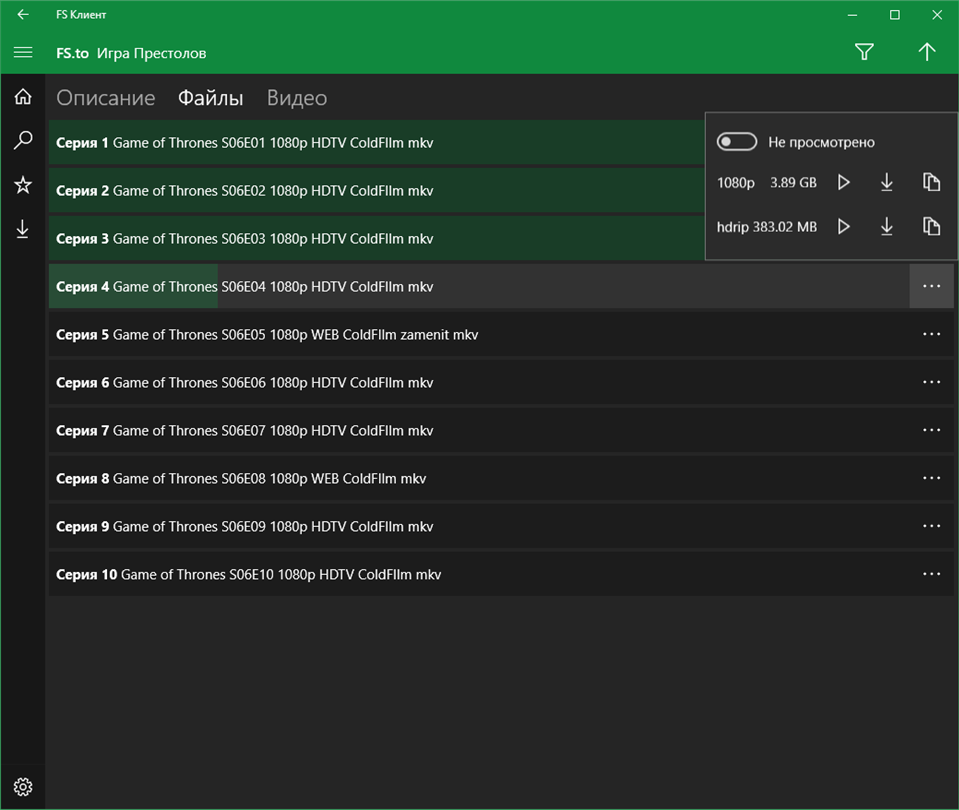Open more options for Серия 5
The image size is (959, 810).
click(x=931, y=334)
